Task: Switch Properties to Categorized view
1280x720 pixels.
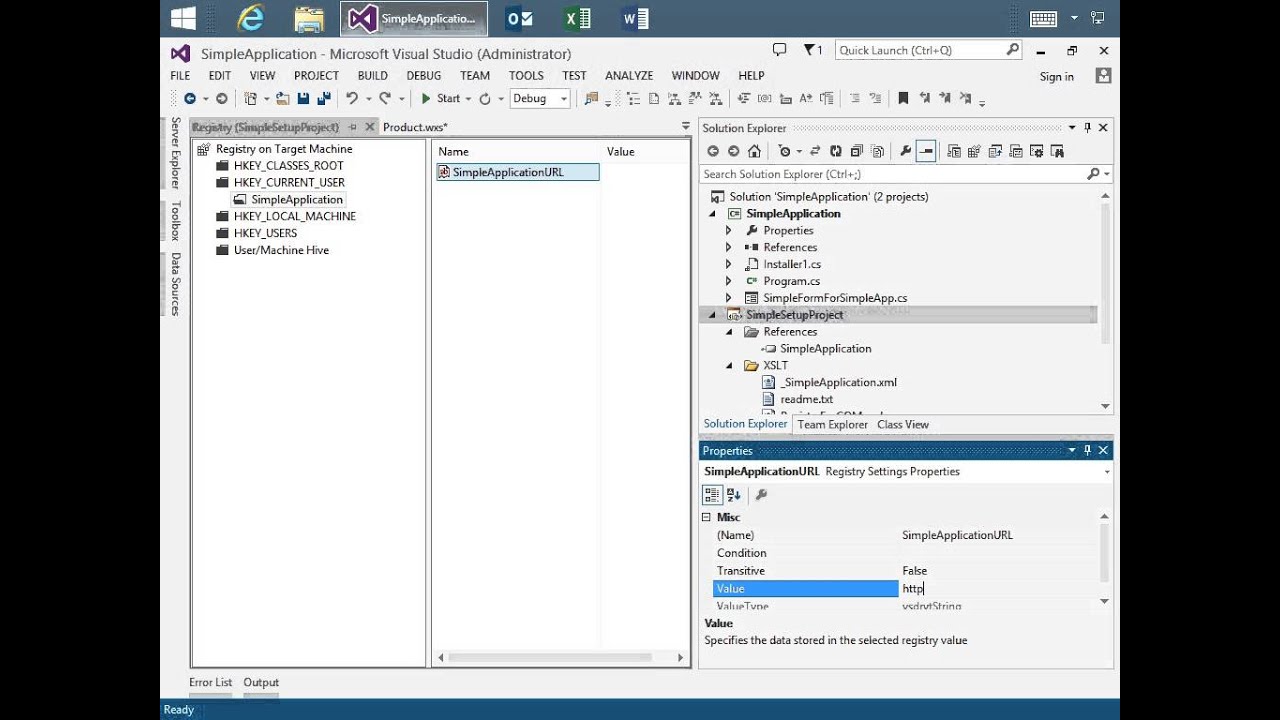Action: [712, 494]
